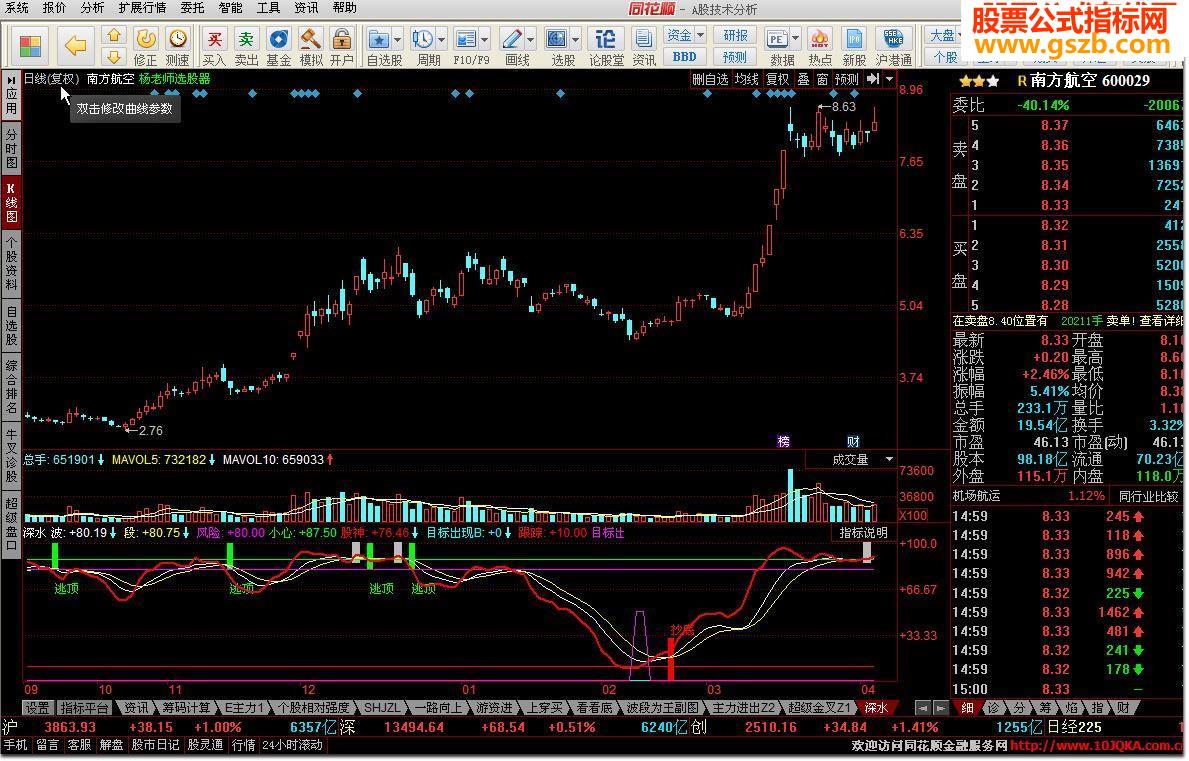Expand the F10/F9 dropdown arrow
Screen dimensions: 1189x761
click(x=485, y=39)
